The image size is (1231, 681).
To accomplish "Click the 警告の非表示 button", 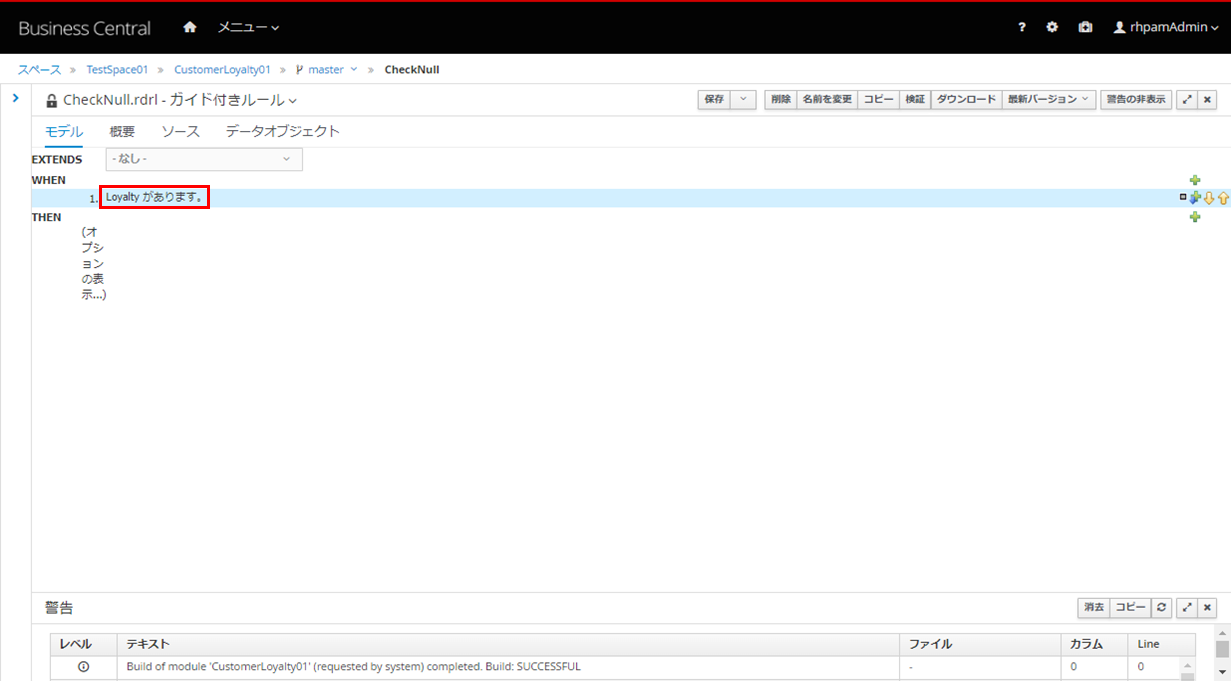I will [1136, 100].
